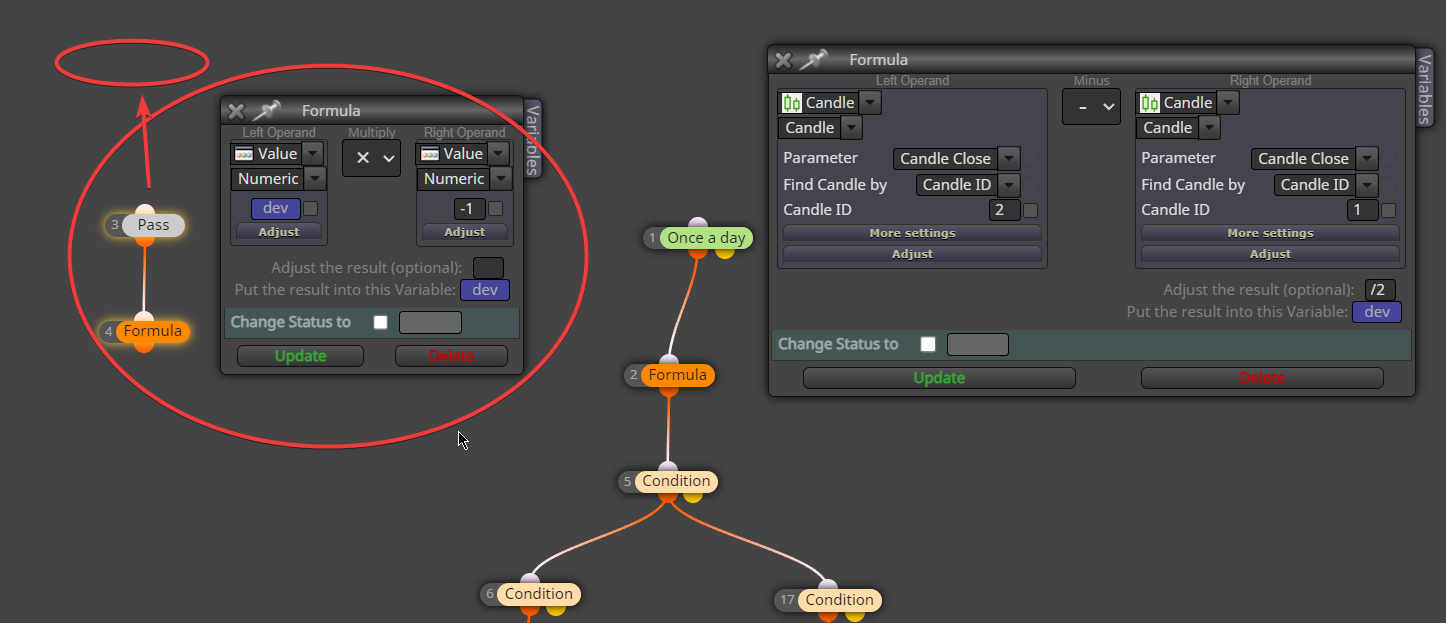
Task: Click the Candle ID field containing 2
Action: pos(1005,210)
